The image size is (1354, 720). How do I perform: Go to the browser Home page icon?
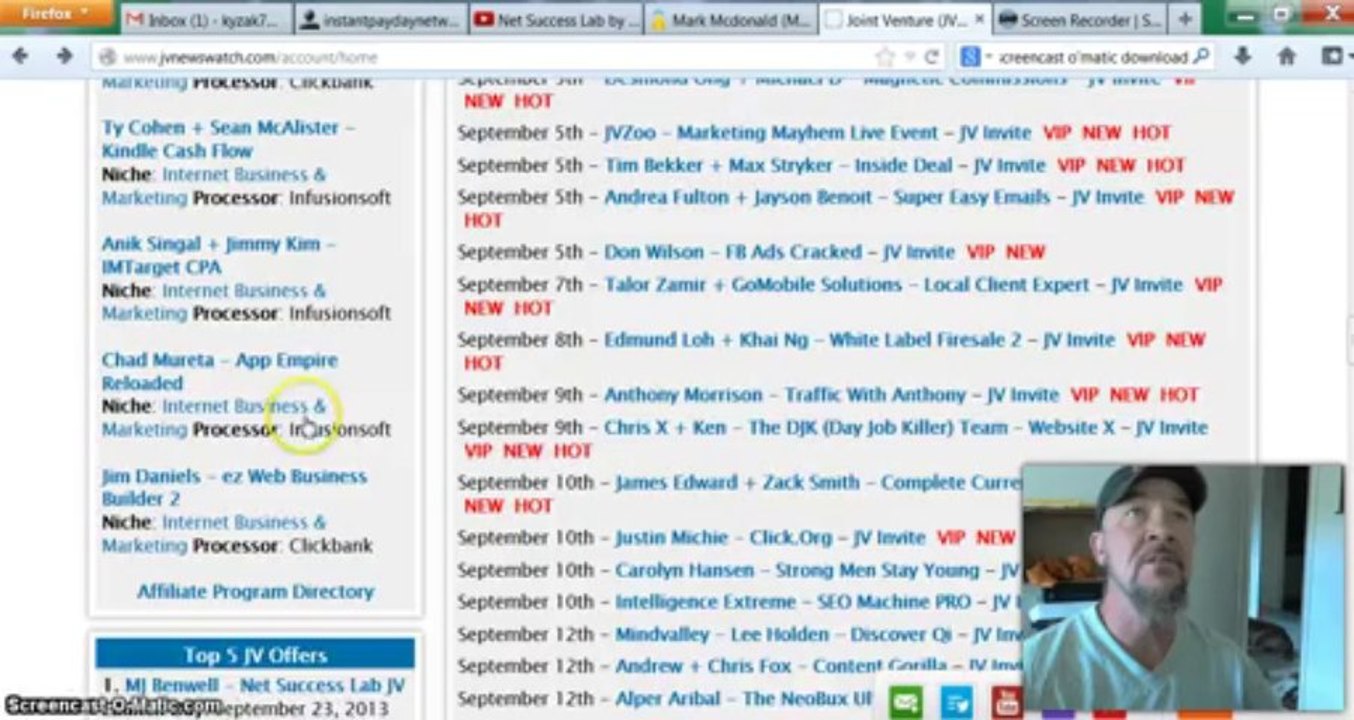pos(1287,57)
